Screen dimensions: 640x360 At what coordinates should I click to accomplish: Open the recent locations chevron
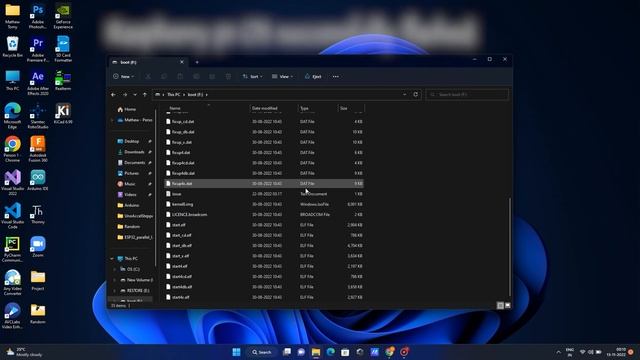click(x=135, y=95)
